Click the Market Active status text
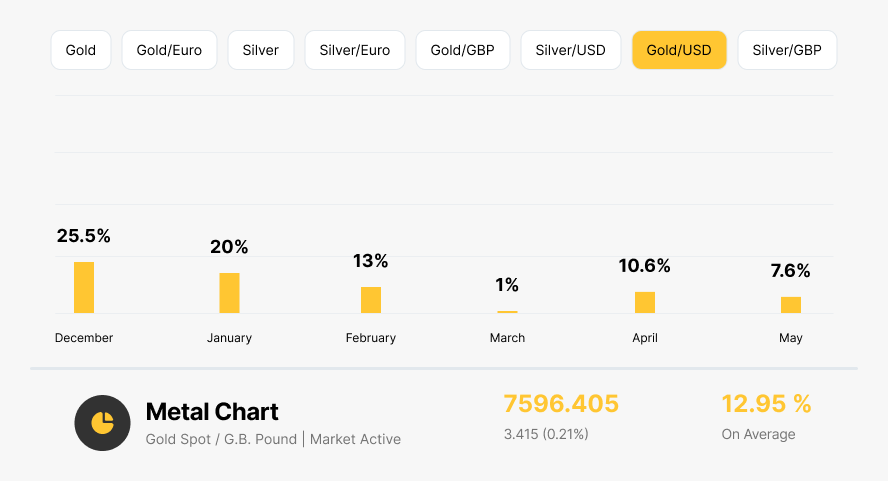Screen dimensions: 888x482 (x=355, y=439)
